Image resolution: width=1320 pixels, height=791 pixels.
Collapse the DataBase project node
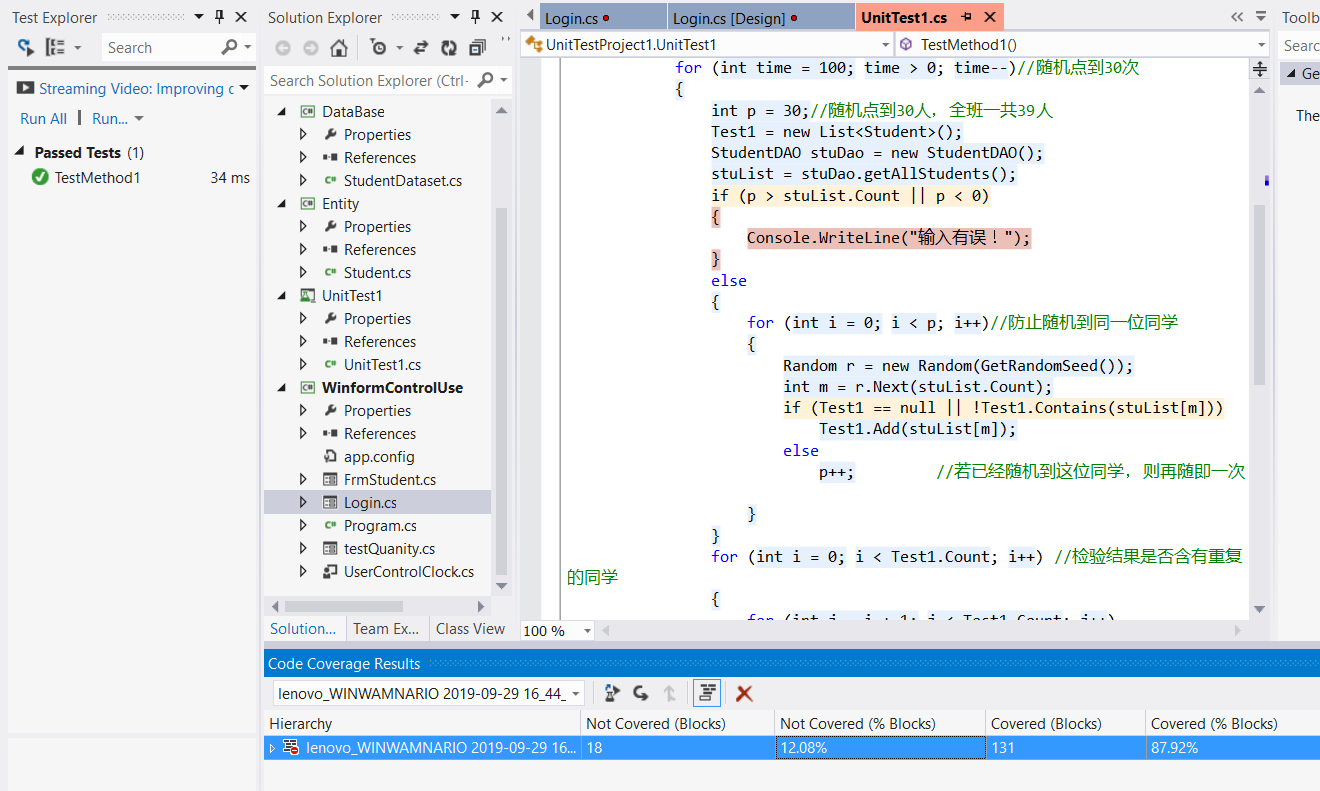pos(281,112)
